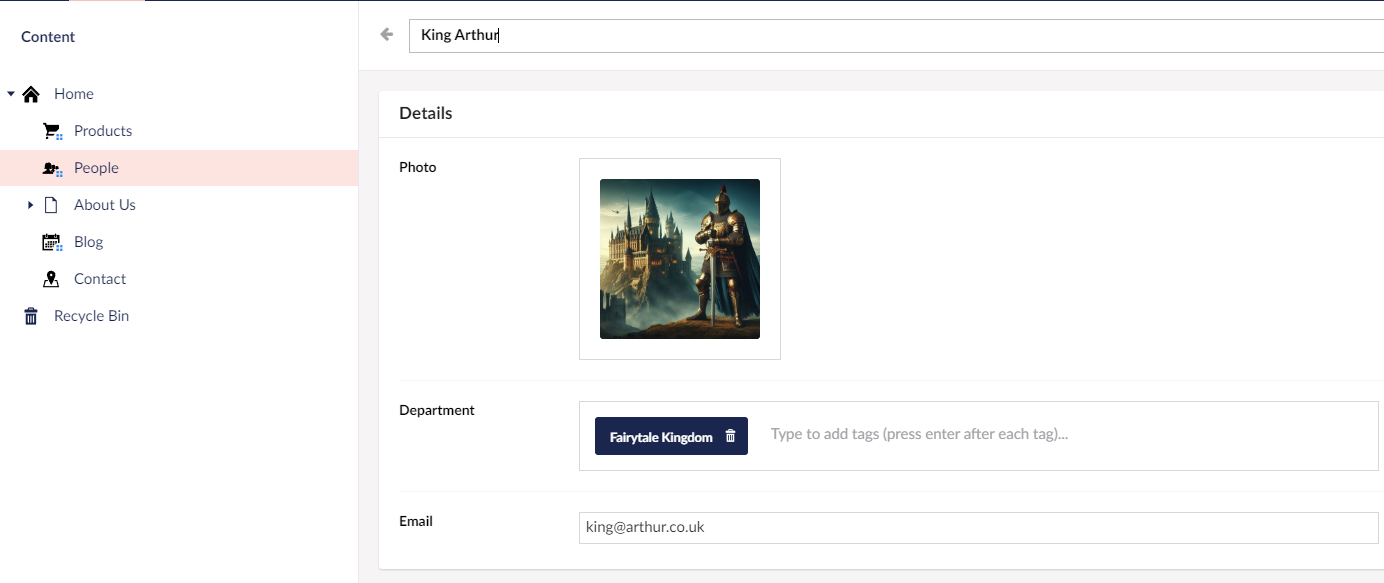The image size is (1384, 583).
Task: Collapse the Home tree node
Action: click(x=11, y=94)
